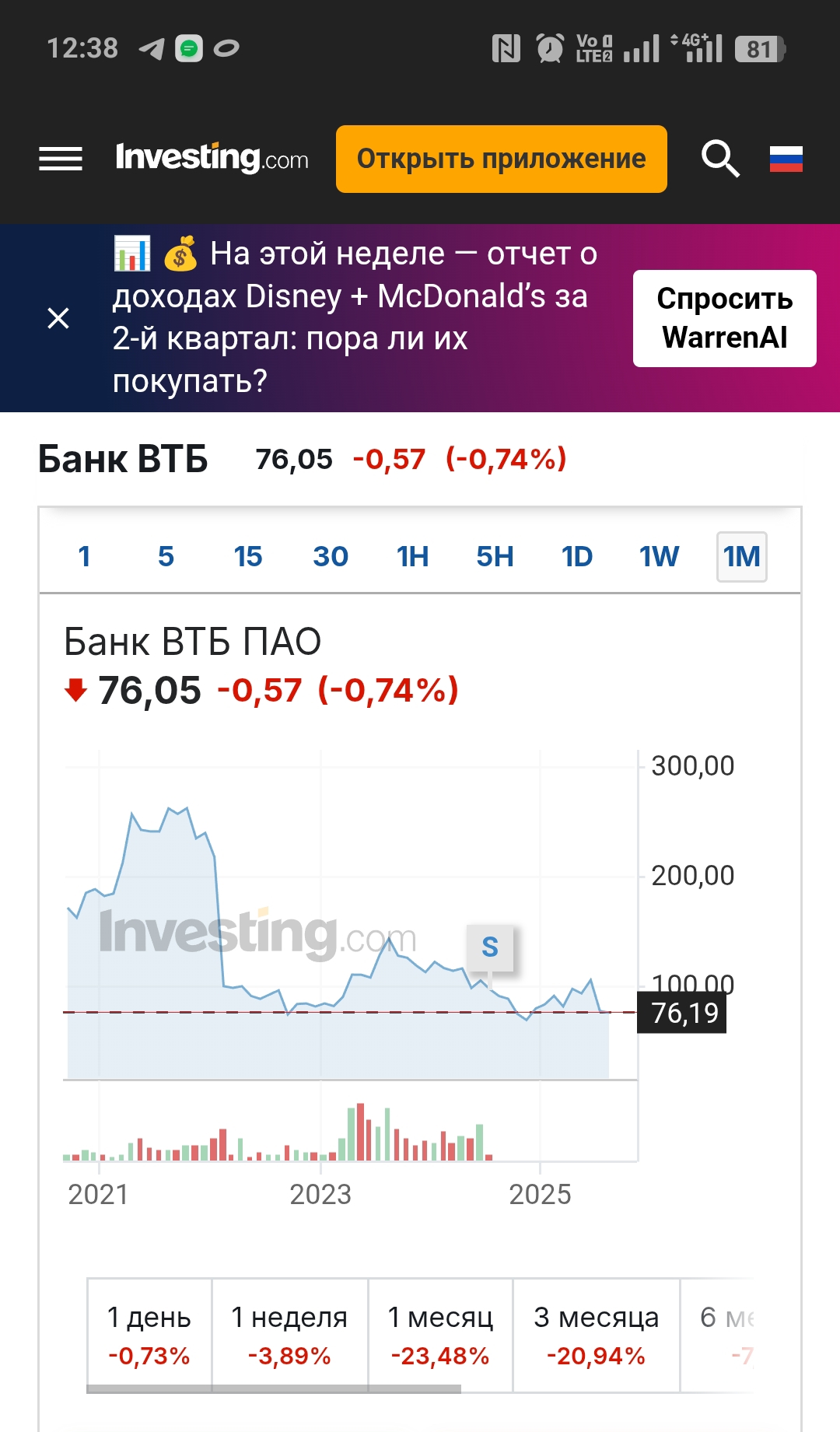Click the S split marker on chart
The height and width of the screenshot is (1432, 840).
click(490, 947)
